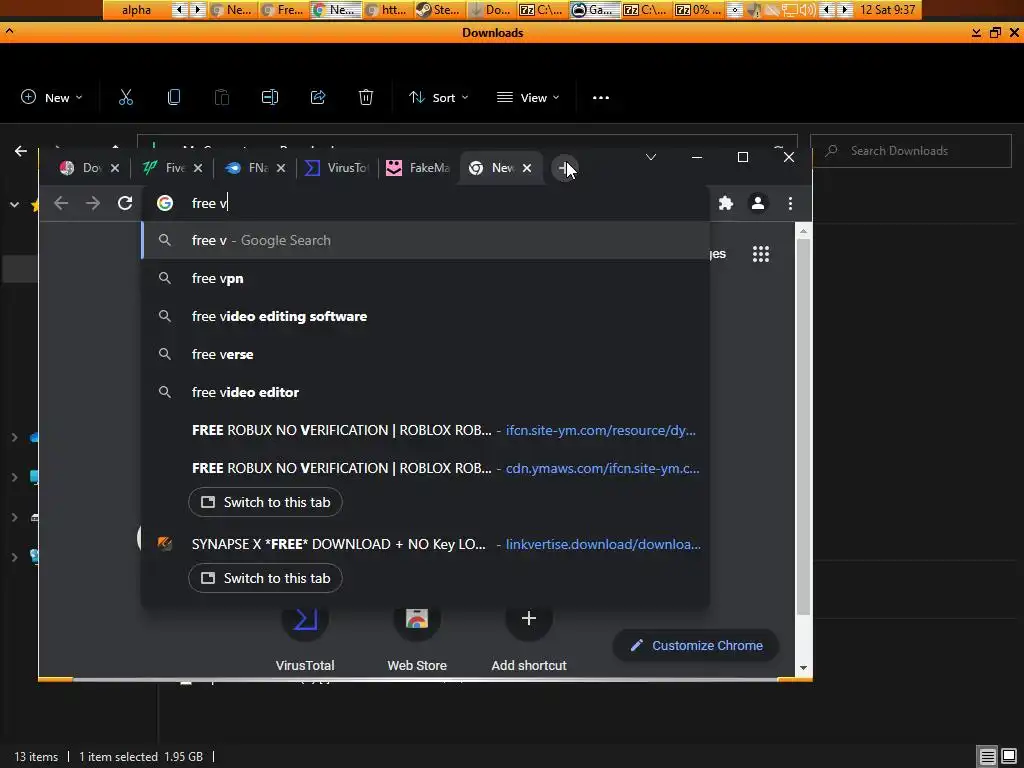This screenshot has width=1024, height=768.
Task: Open Chrome's tab search chevron
Action: [650, 157]
